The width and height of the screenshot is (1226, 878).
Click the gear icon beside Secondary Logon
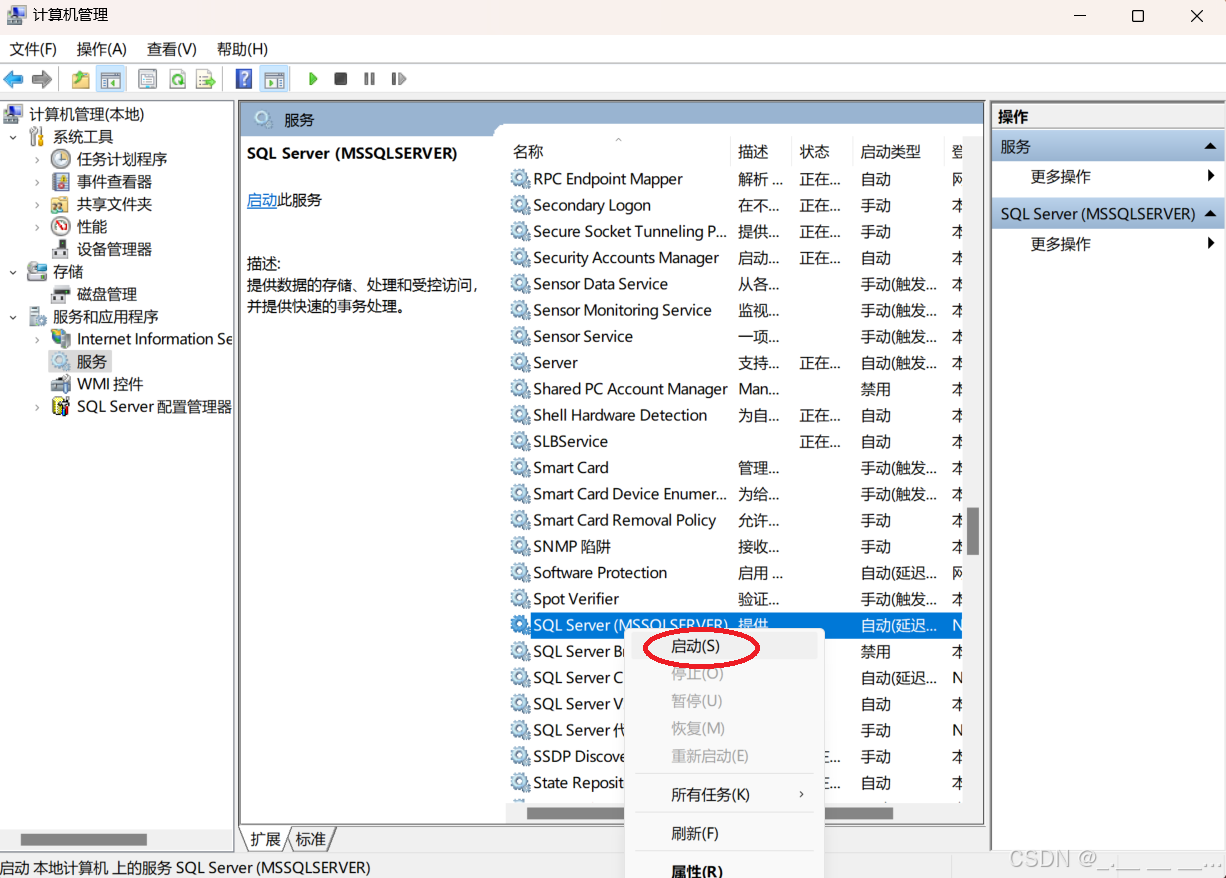tap(520, 205)
